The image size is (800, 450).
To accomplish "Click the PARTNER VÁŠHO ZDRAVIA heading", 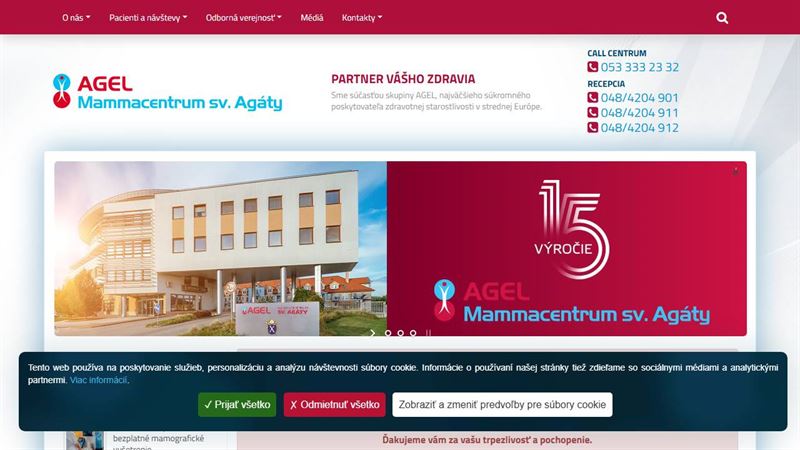I will 403,79.
